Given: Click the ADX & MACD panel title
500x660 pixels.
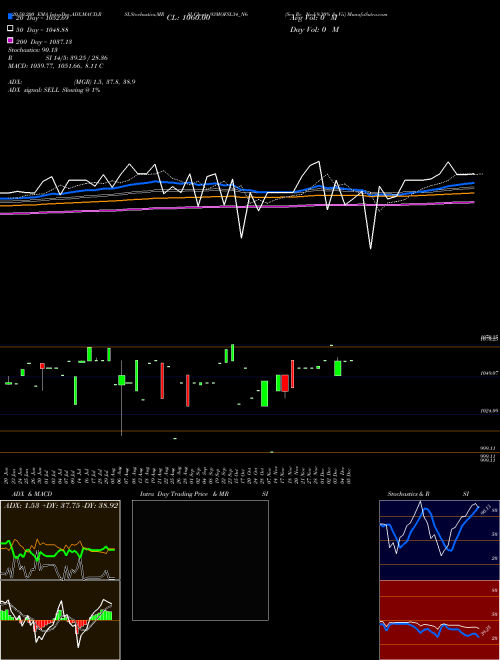Looking at the screenshot, I should 32,494.
